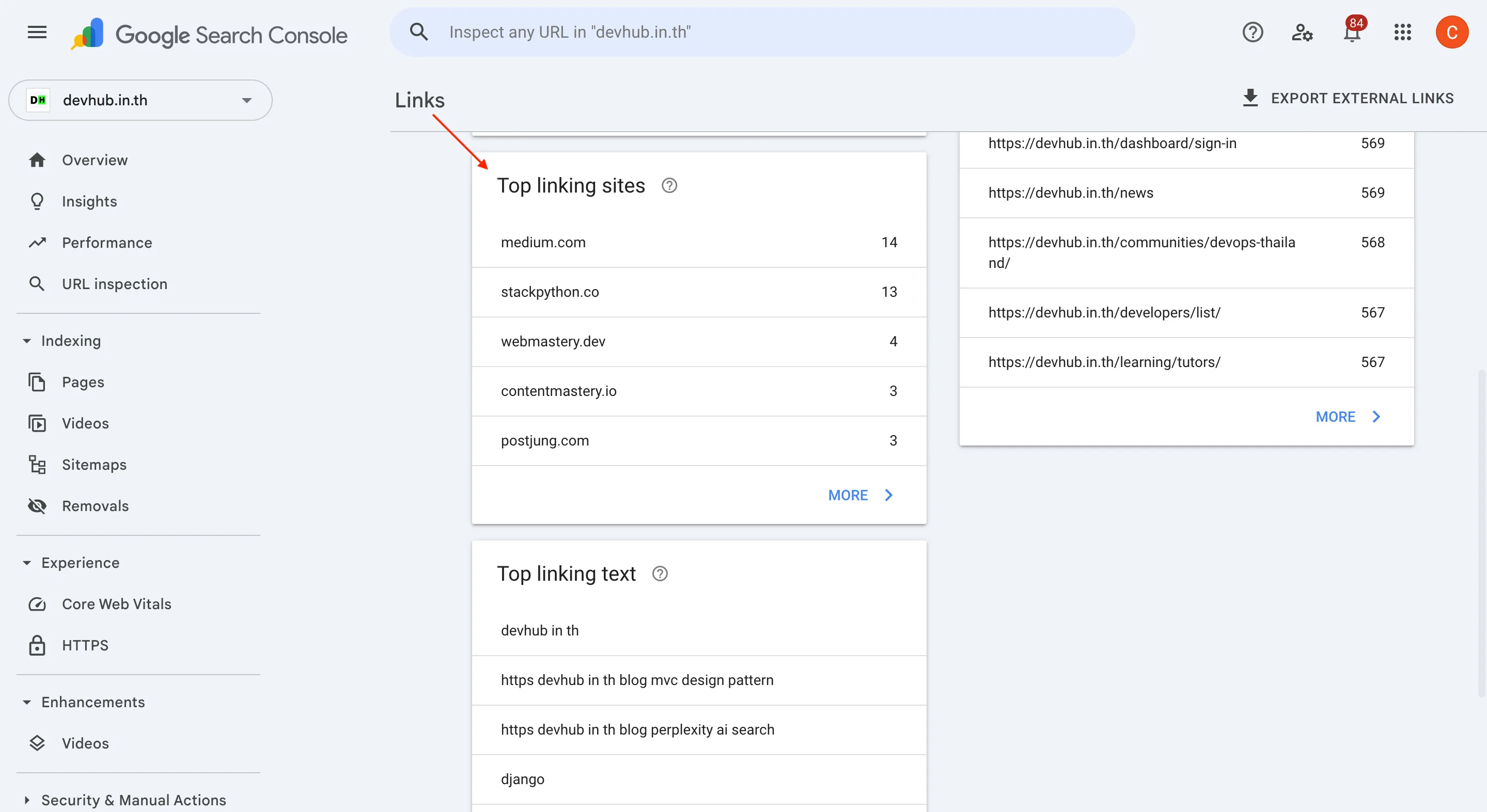The height and width of the screenshot is (812, 1487).
Task: Select the Overview home icon
Action: coord(37,160)
